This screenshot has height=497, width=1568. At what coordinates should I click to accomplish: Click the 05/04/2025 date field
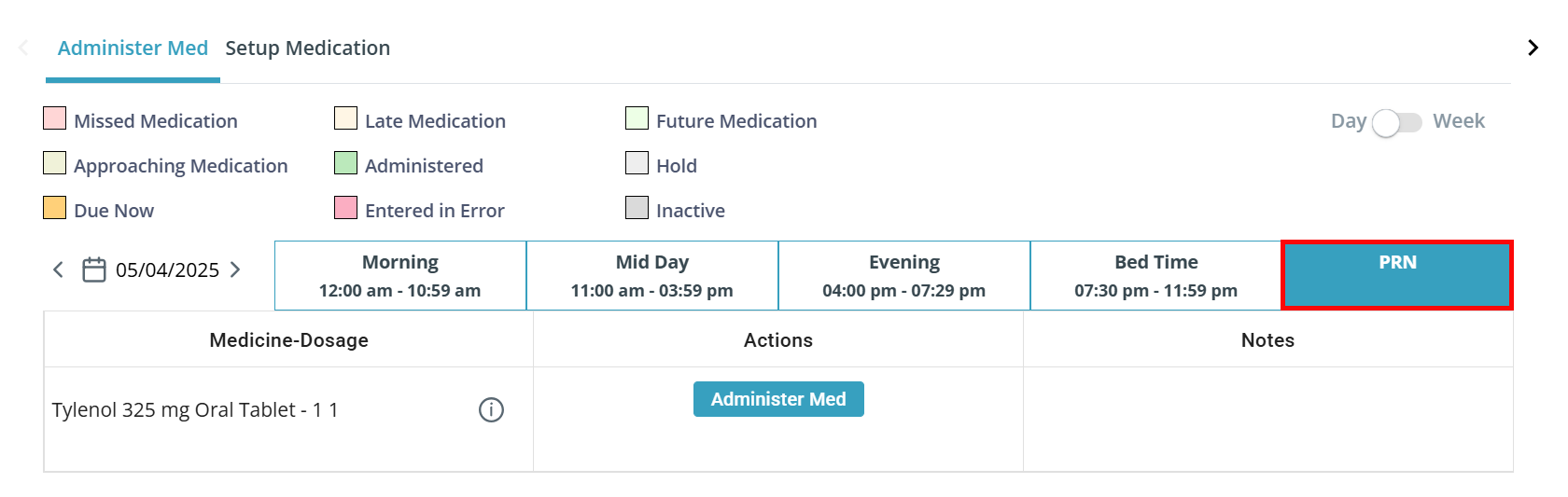pos(168,270)
